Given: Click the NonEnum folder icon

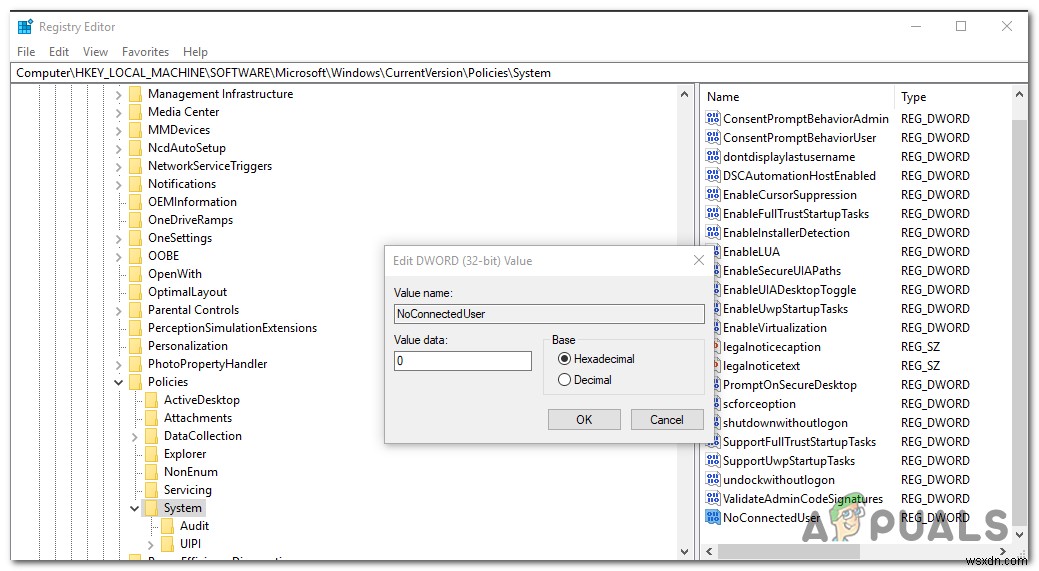Looking at the screenshot, I should [x=152, y=472].
